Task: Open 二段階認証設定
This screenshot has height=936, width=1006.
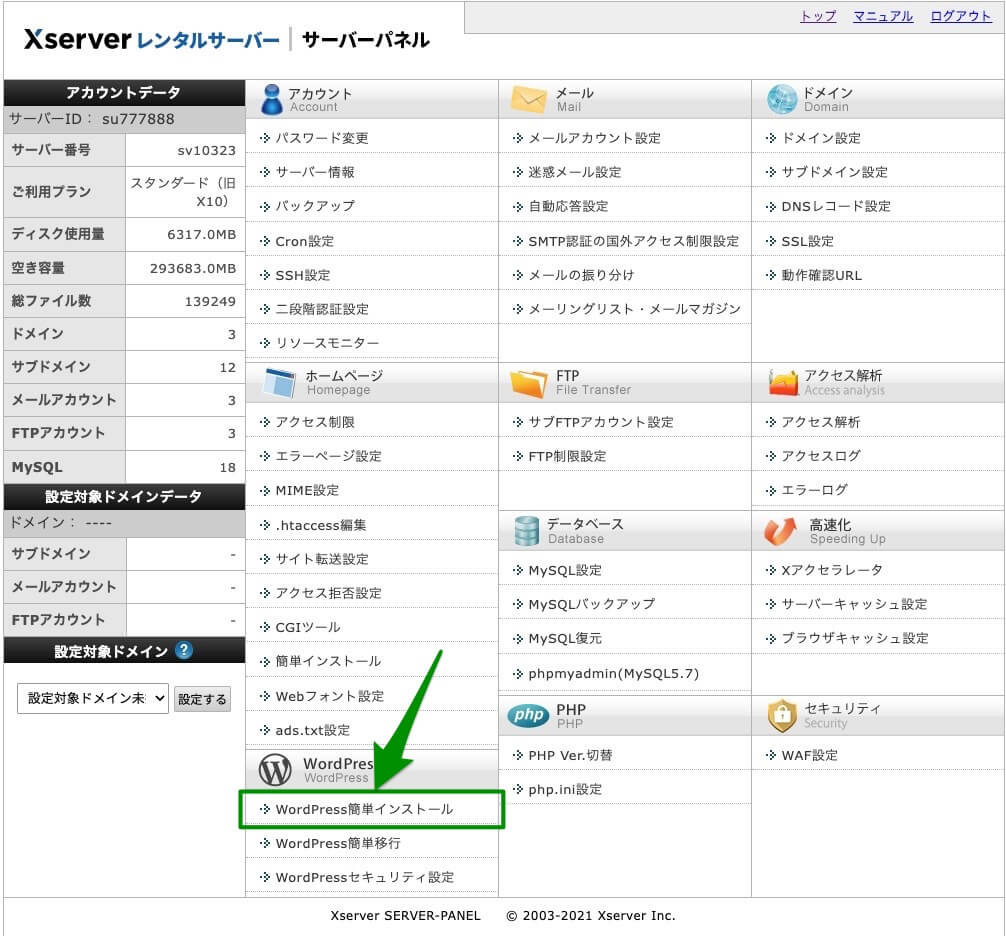Action: pos(322,310)
